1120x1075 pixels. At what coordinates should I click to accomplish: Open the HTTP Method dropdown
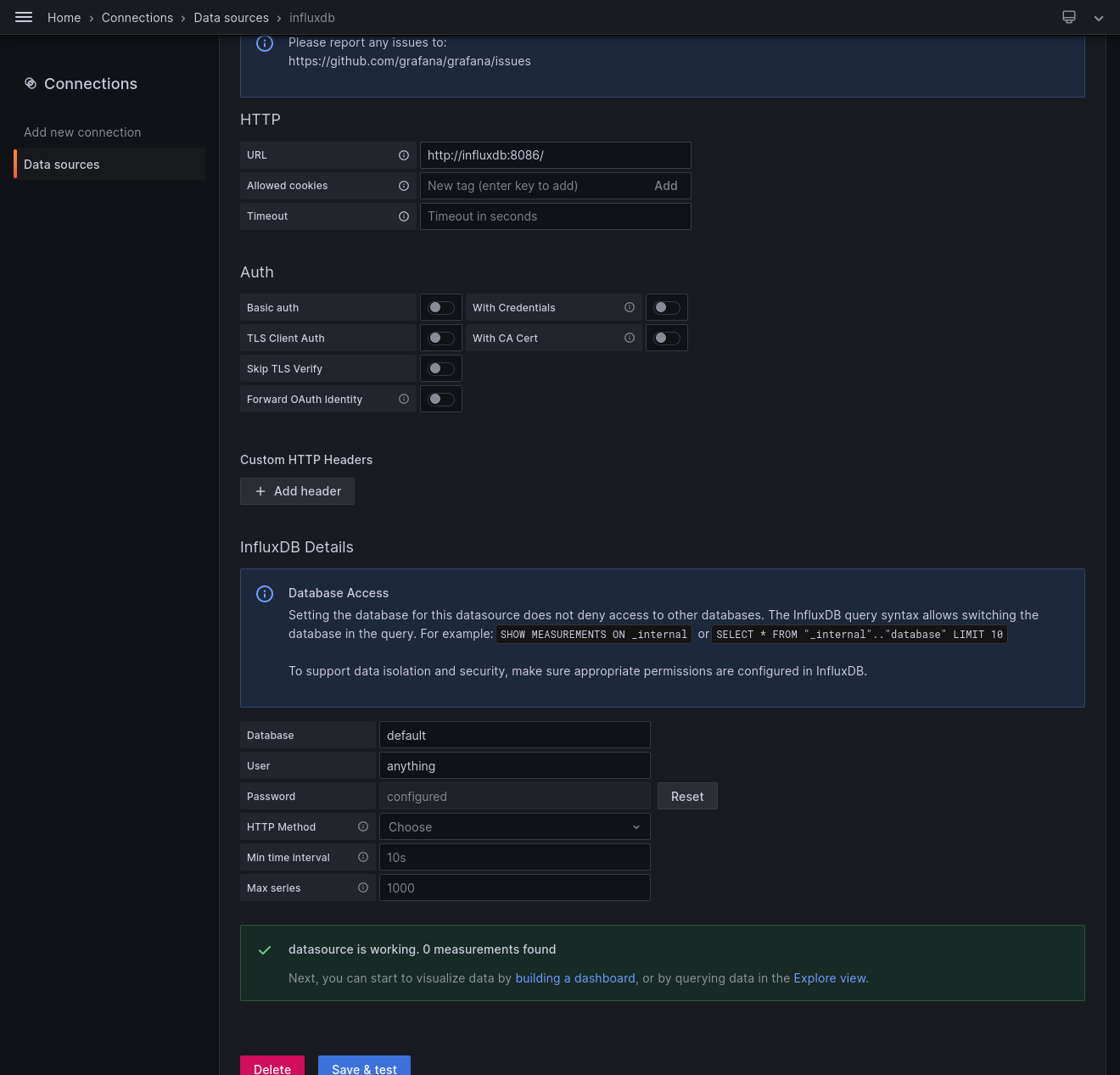pos(515,826)
